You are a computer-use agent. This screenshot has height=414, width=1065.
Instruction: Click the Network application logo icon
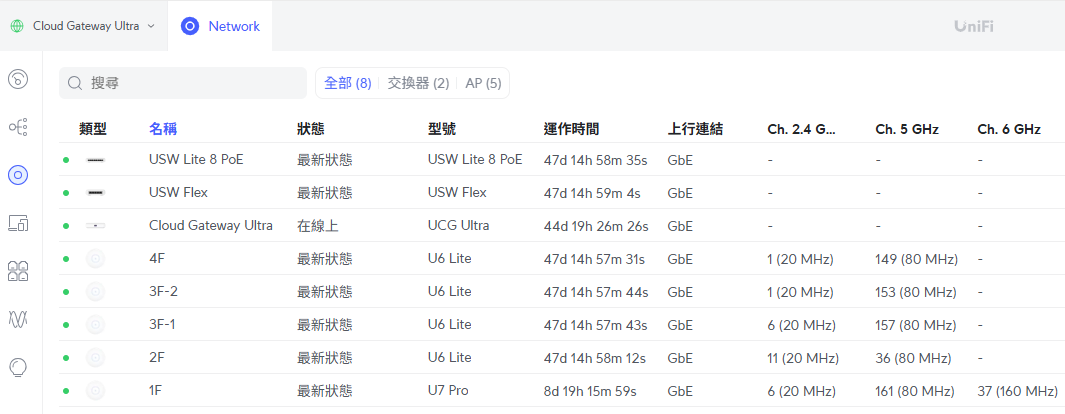(x=190, y=26)
